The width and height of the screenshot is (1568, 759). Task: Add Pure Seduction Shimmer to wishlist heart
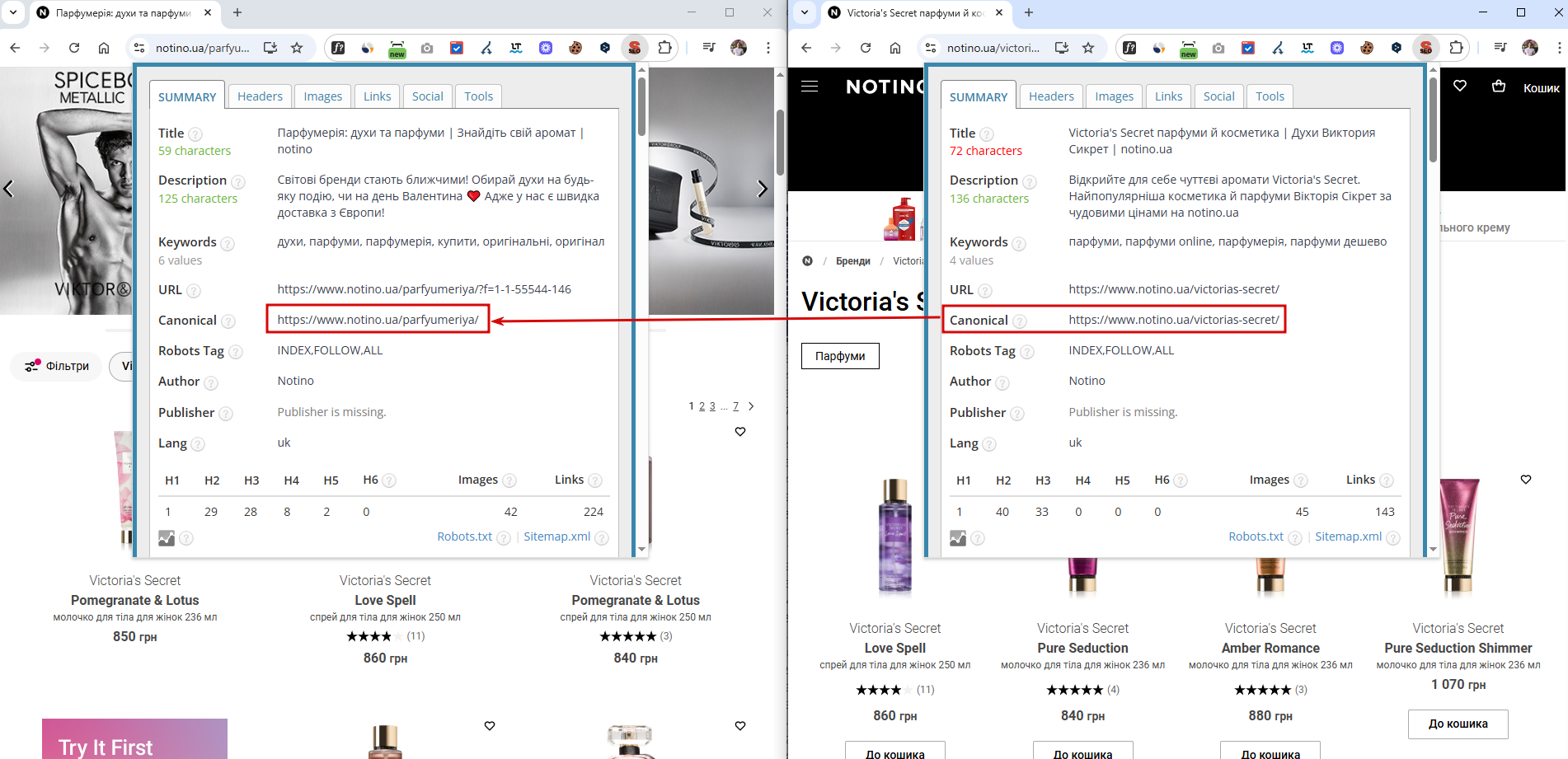click(x=1526, y=479)
